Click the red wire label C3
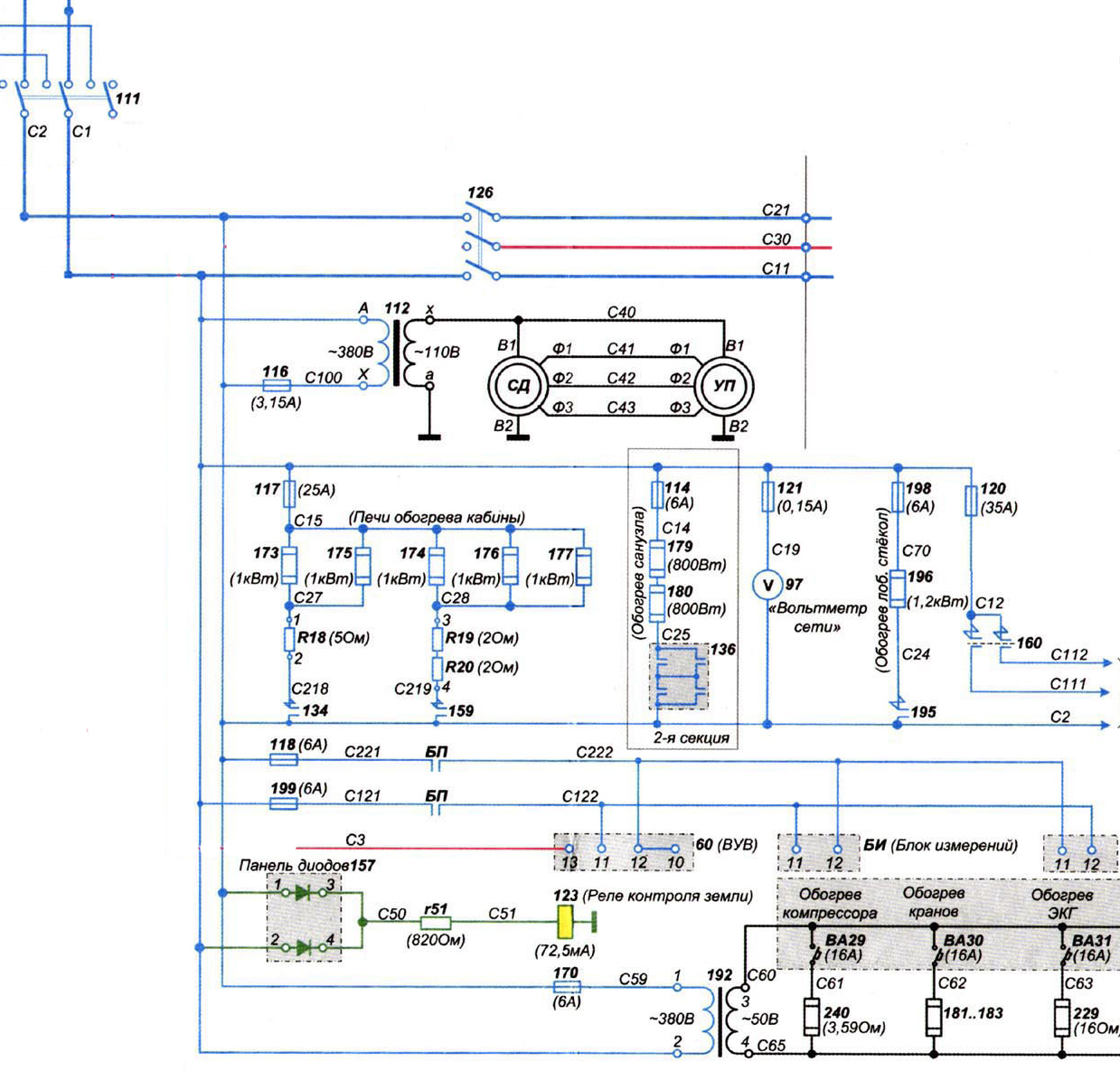This screenshot has height=1071, width=1120. [355, 841]
